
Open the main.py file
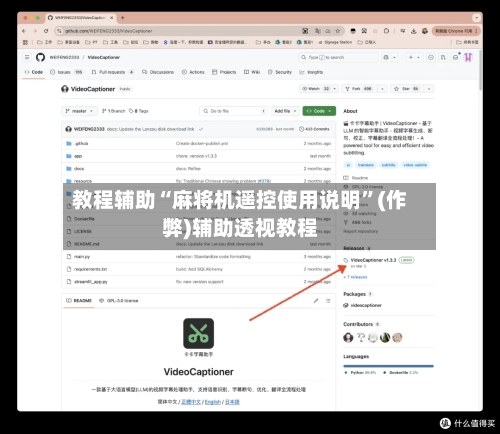(x=82, y=257)
